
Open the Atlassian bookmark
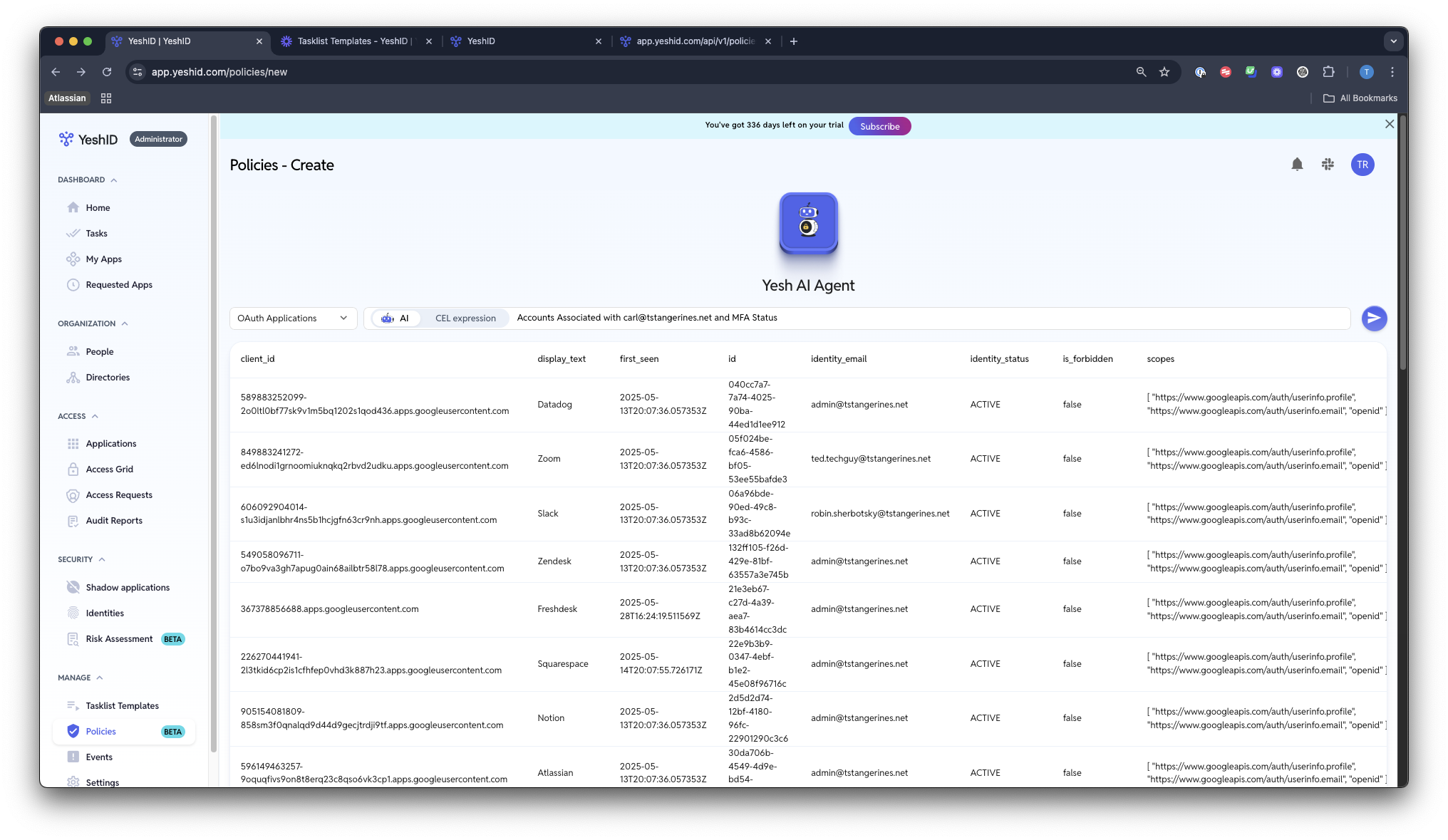67,98
